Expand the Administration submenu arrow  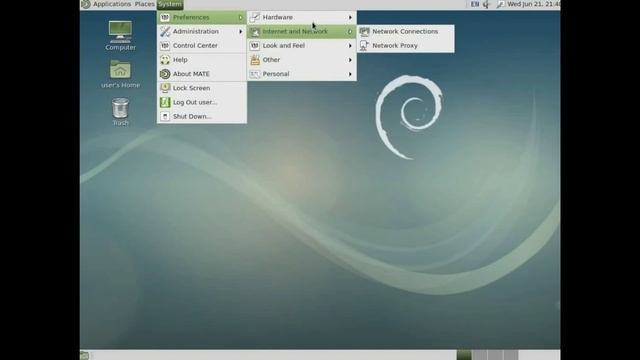[x=240, y=31]
